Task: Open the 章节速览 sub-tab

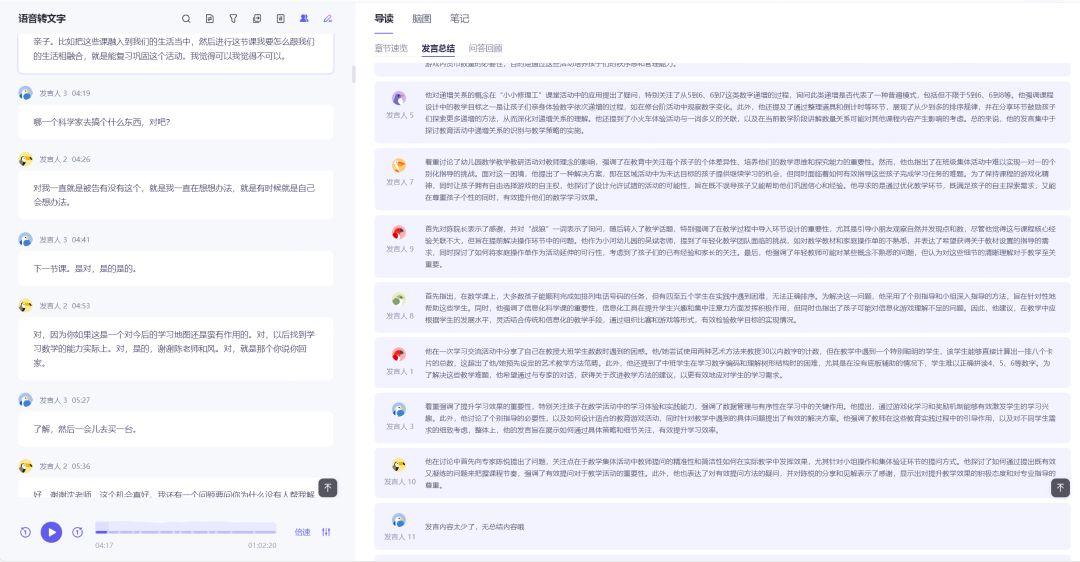Action: tap(391, 48)
